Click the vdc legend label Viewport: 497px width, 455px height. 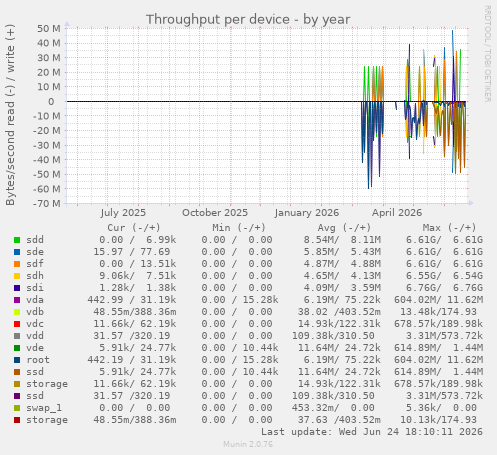coord(35,324)
